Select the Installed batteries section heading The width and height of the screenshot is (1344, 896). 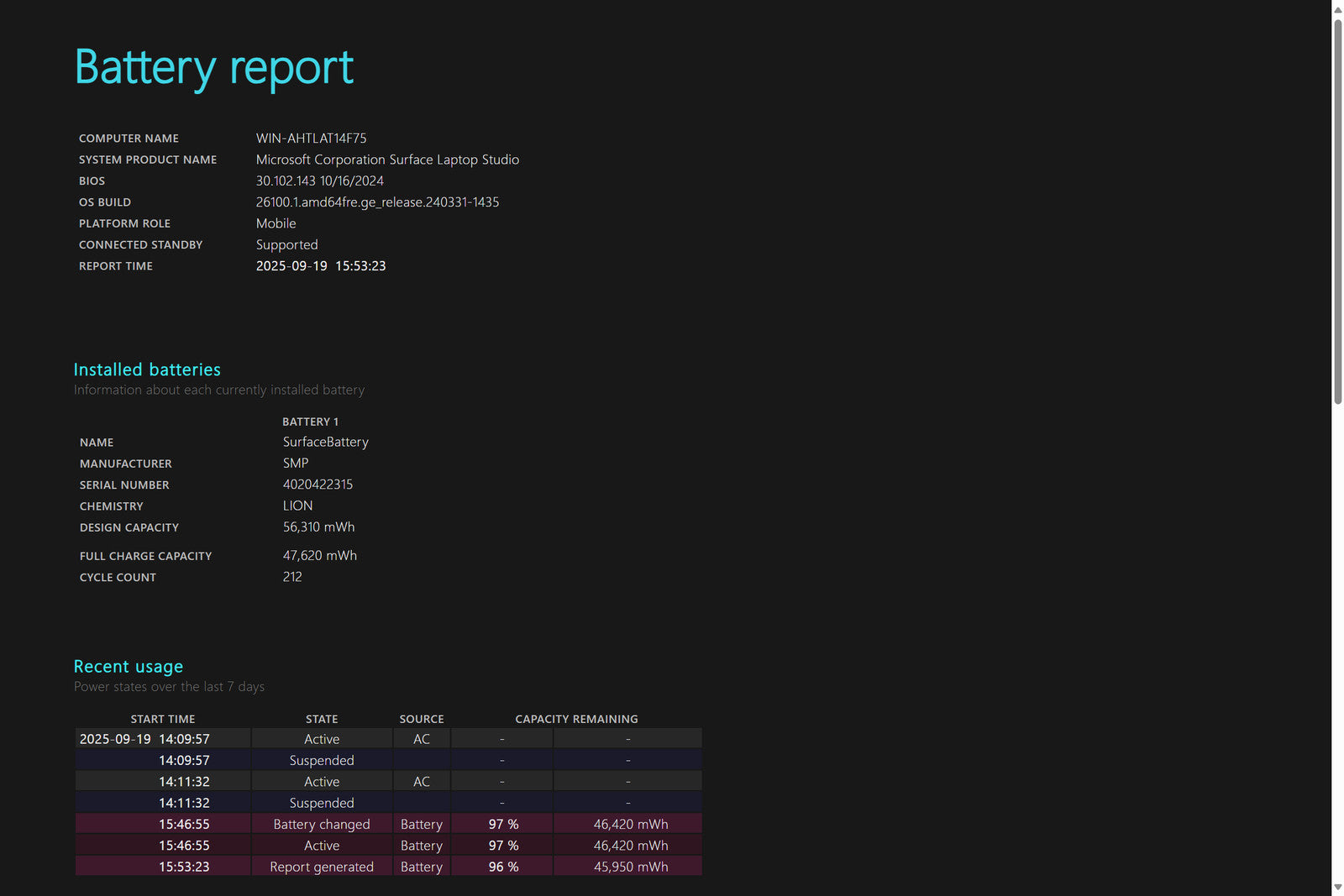click(147, 369)
